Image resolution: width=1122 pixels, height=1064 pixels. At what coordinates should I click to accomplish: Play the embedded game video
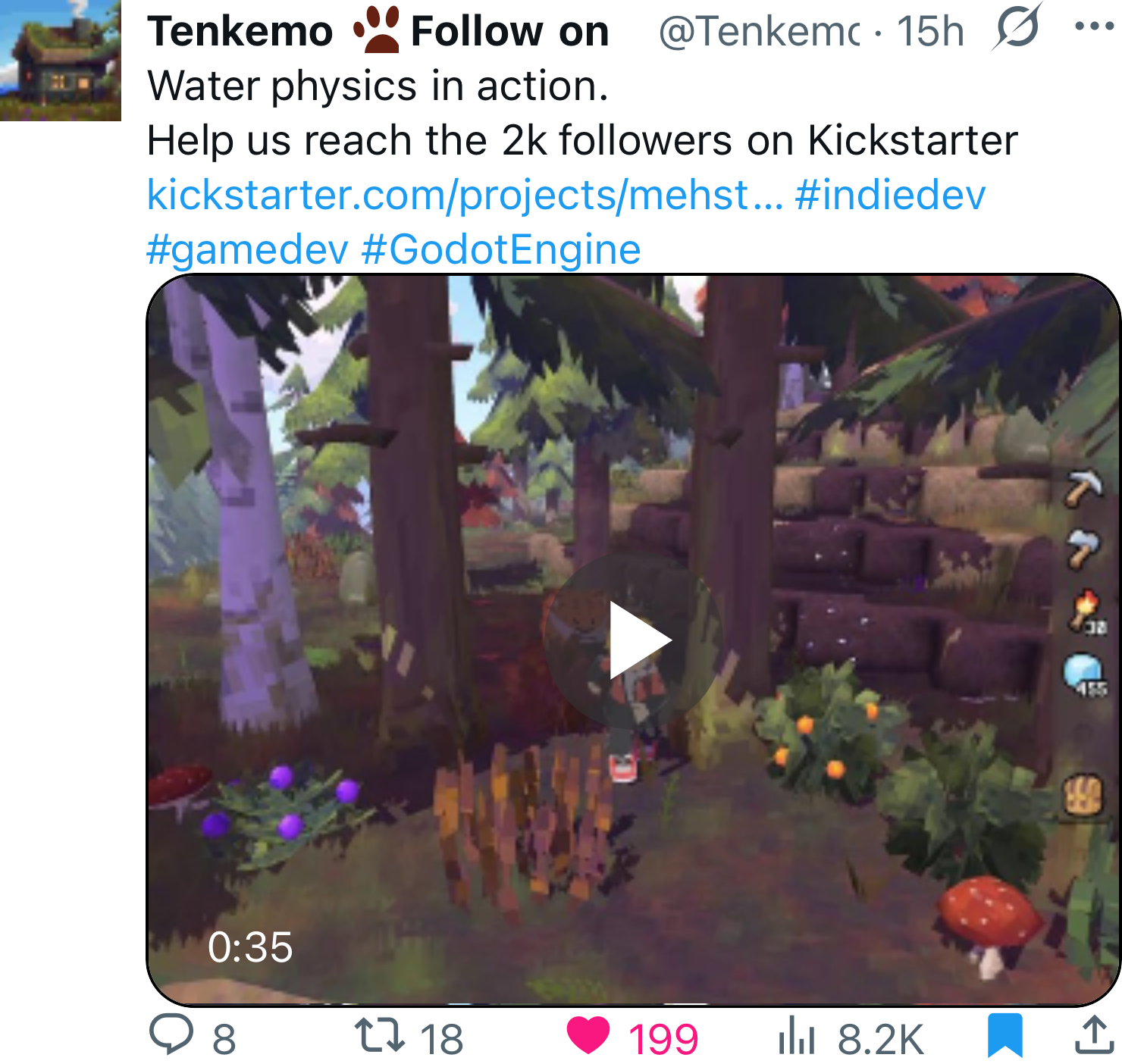[x=634, y=641]
